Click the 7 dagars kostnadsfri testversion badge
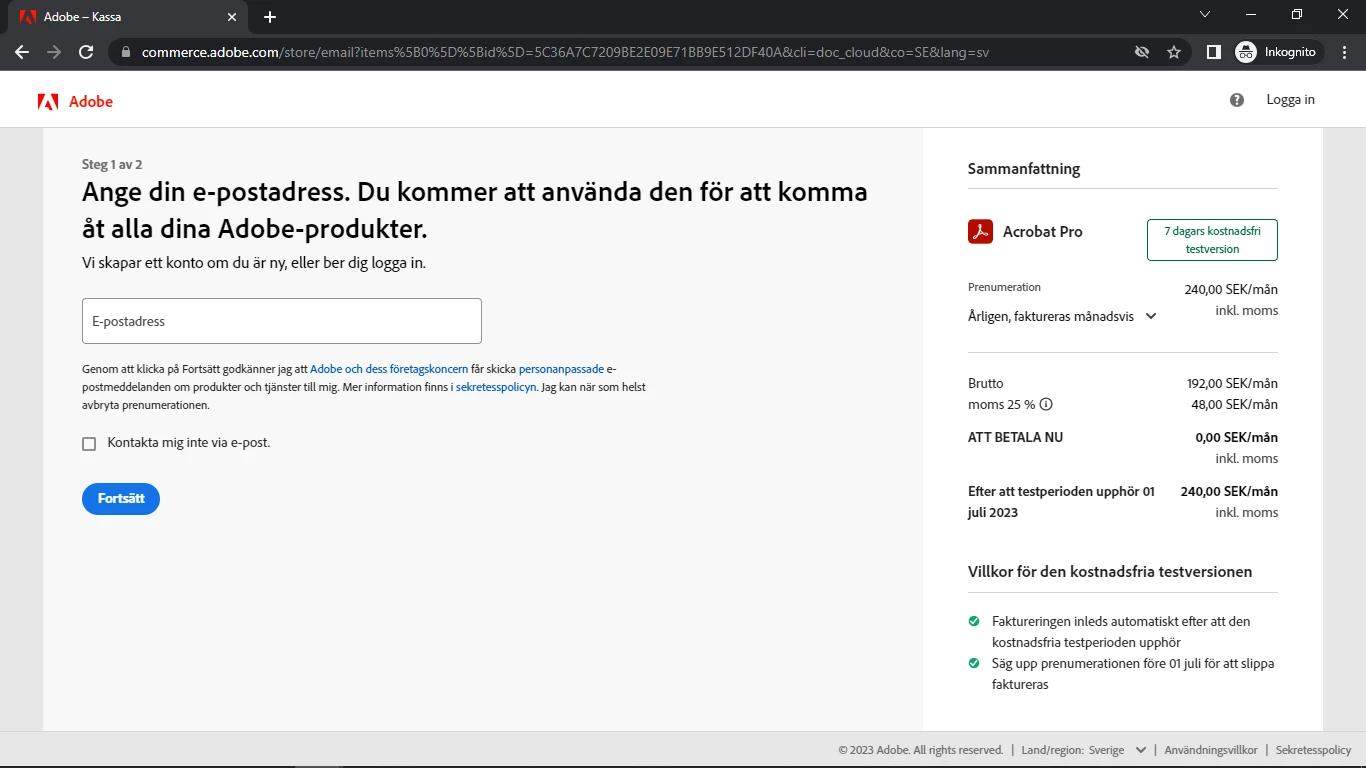Screen dimensions: 1366x768 pyautogui.click(x=1212, y=240)
